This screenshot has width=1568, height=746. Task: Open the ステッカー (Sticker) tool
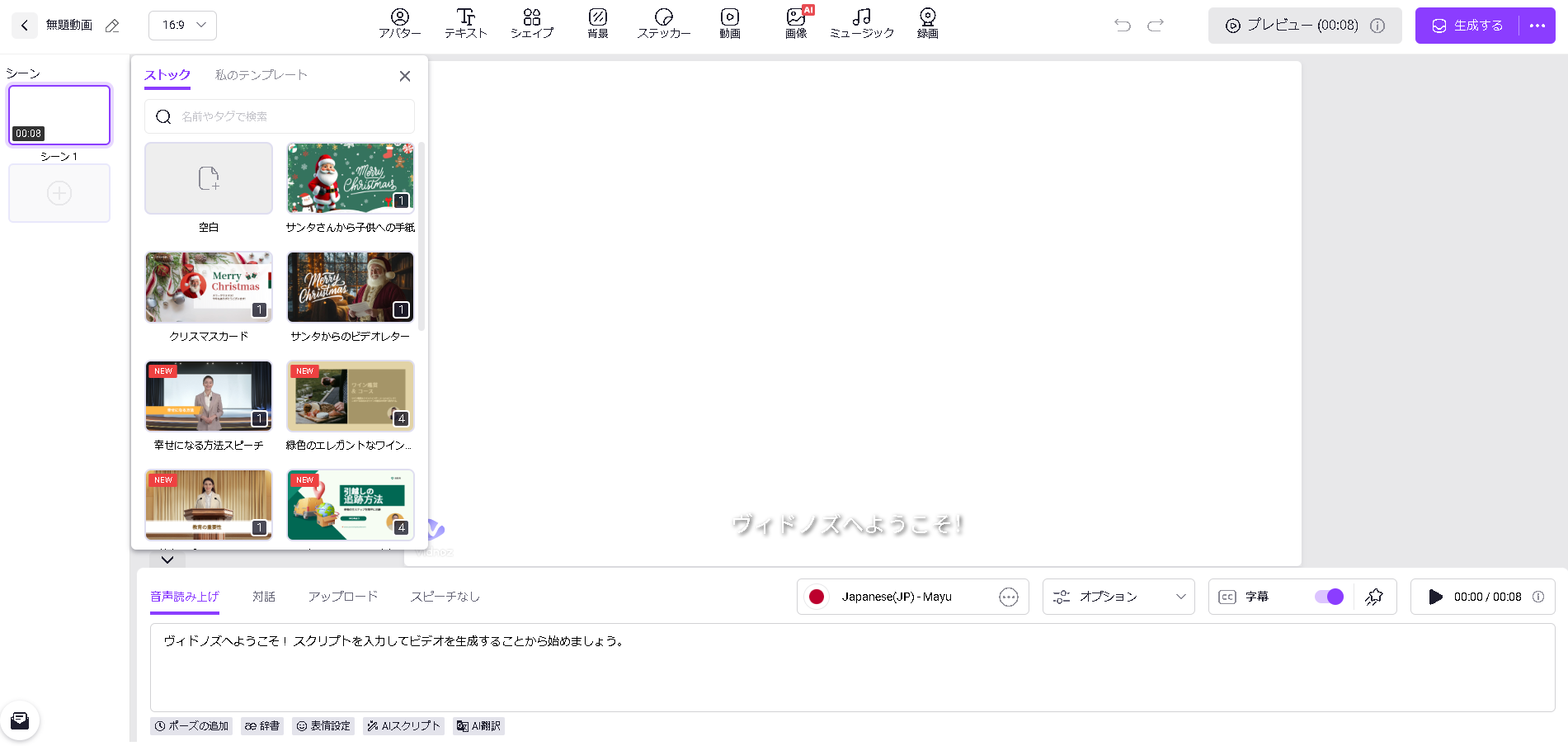(664, 24)
